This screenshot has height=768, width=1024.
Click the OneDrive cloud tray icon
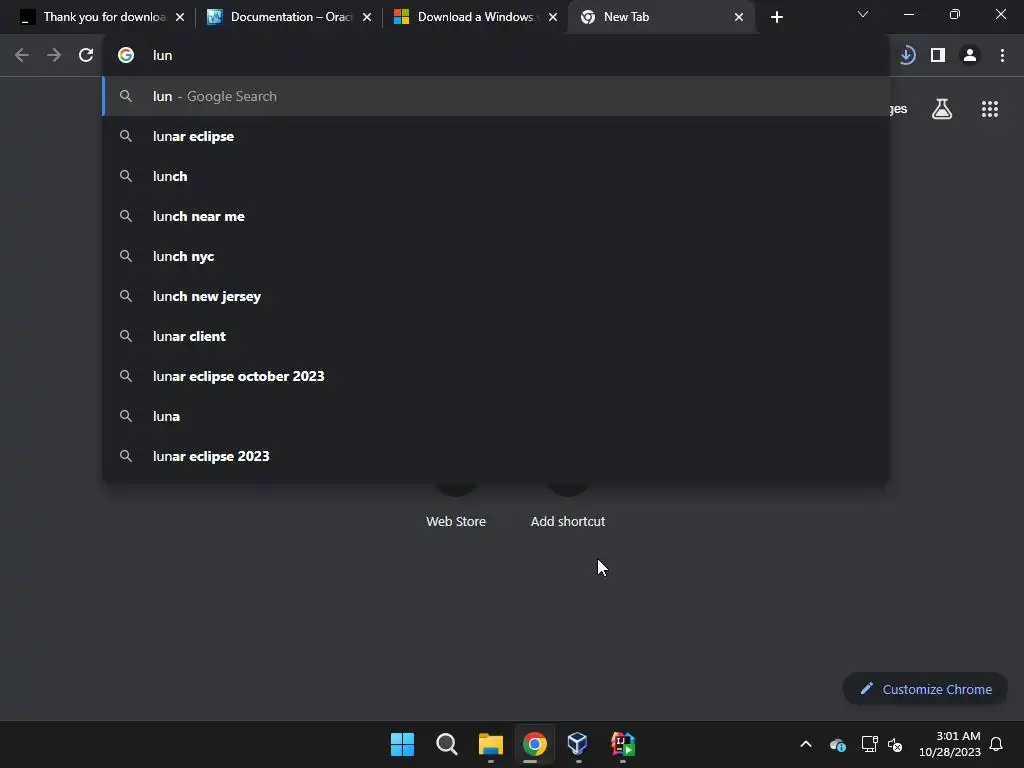[838, 744]
